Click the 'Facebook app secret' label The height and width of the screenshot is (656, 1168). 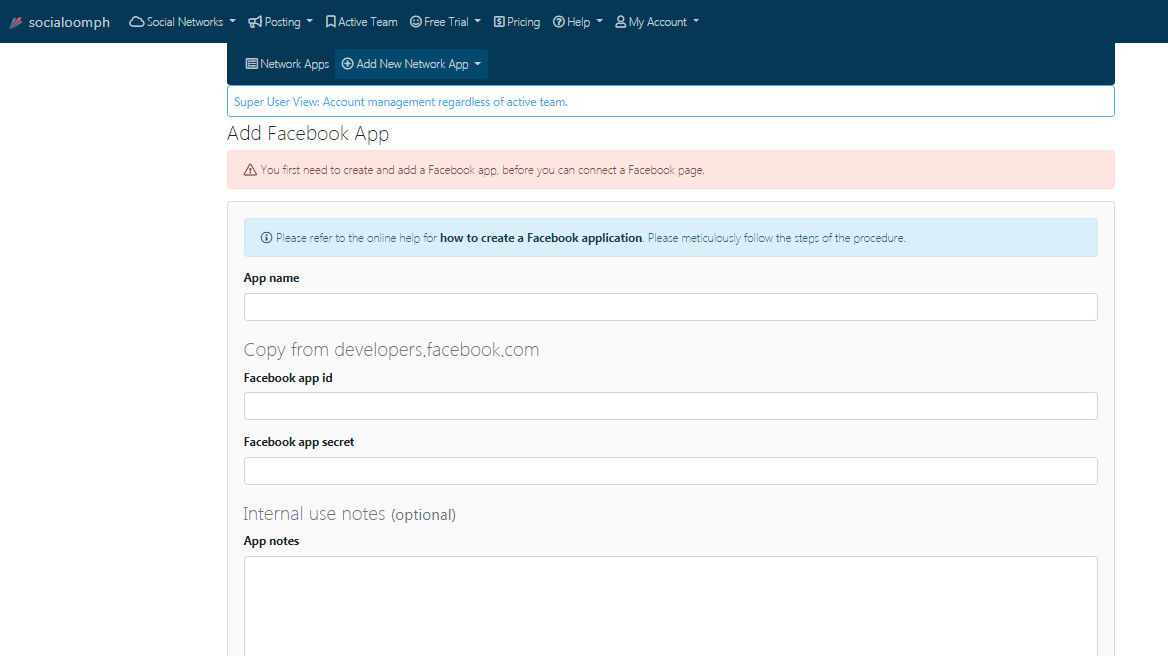click(x=299, y=442)
